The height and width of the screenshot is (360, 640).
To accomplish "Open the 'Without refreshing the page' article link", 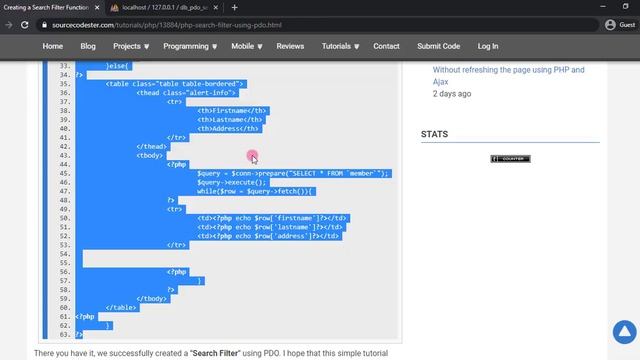I will [x=509, y=76].
